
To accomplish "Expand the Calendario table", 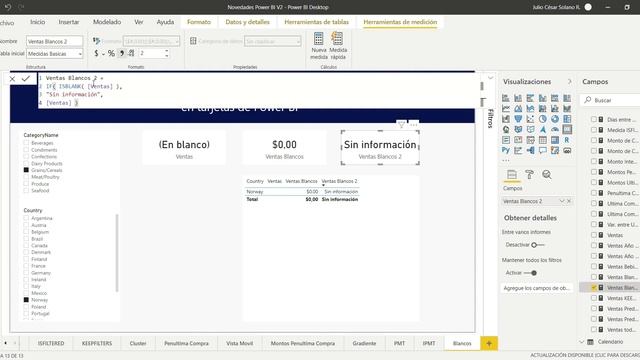I will (581, 342).
